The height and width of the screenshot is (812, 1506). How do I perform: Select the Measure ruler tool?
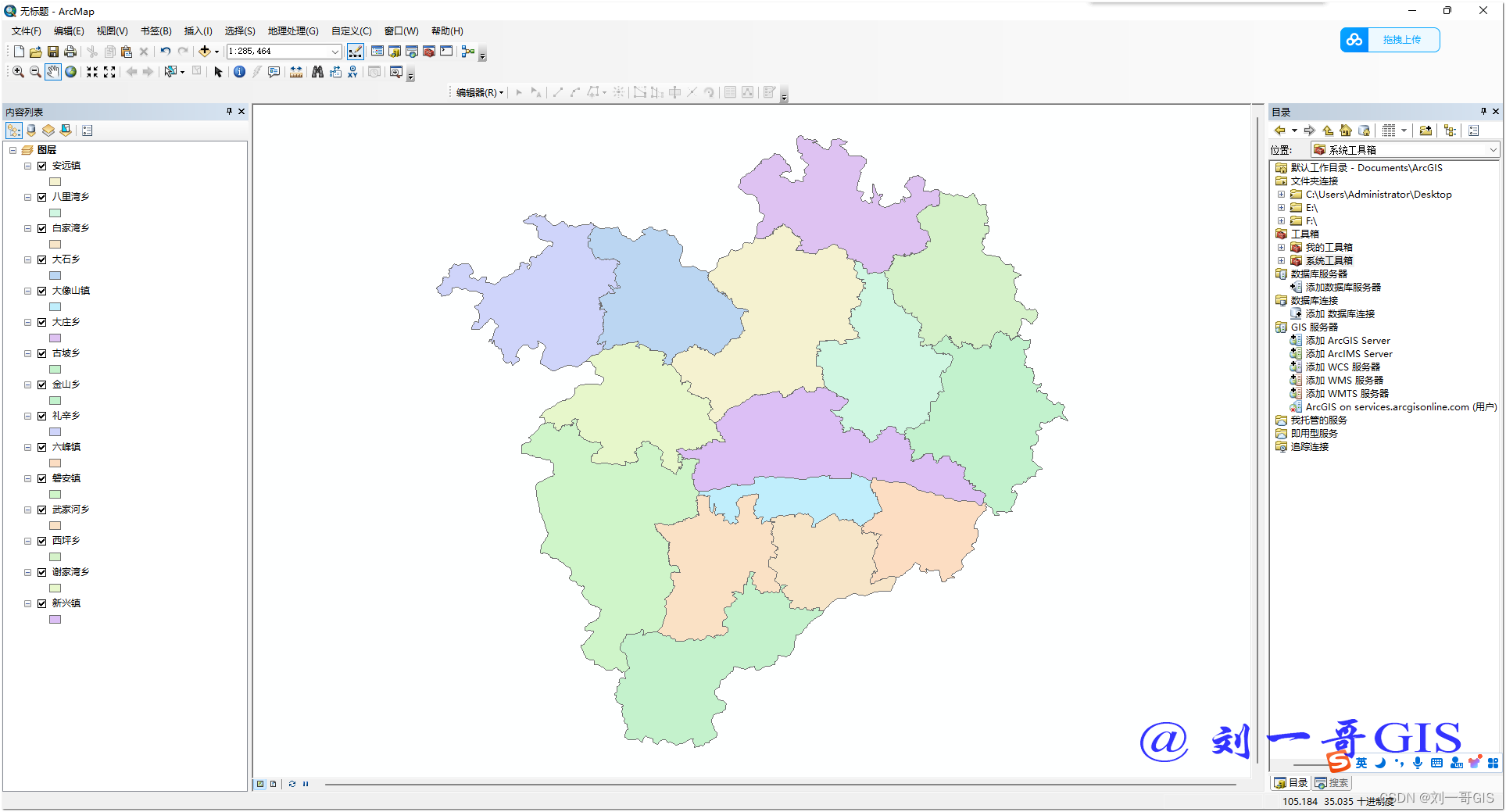[x=296, y=72]
